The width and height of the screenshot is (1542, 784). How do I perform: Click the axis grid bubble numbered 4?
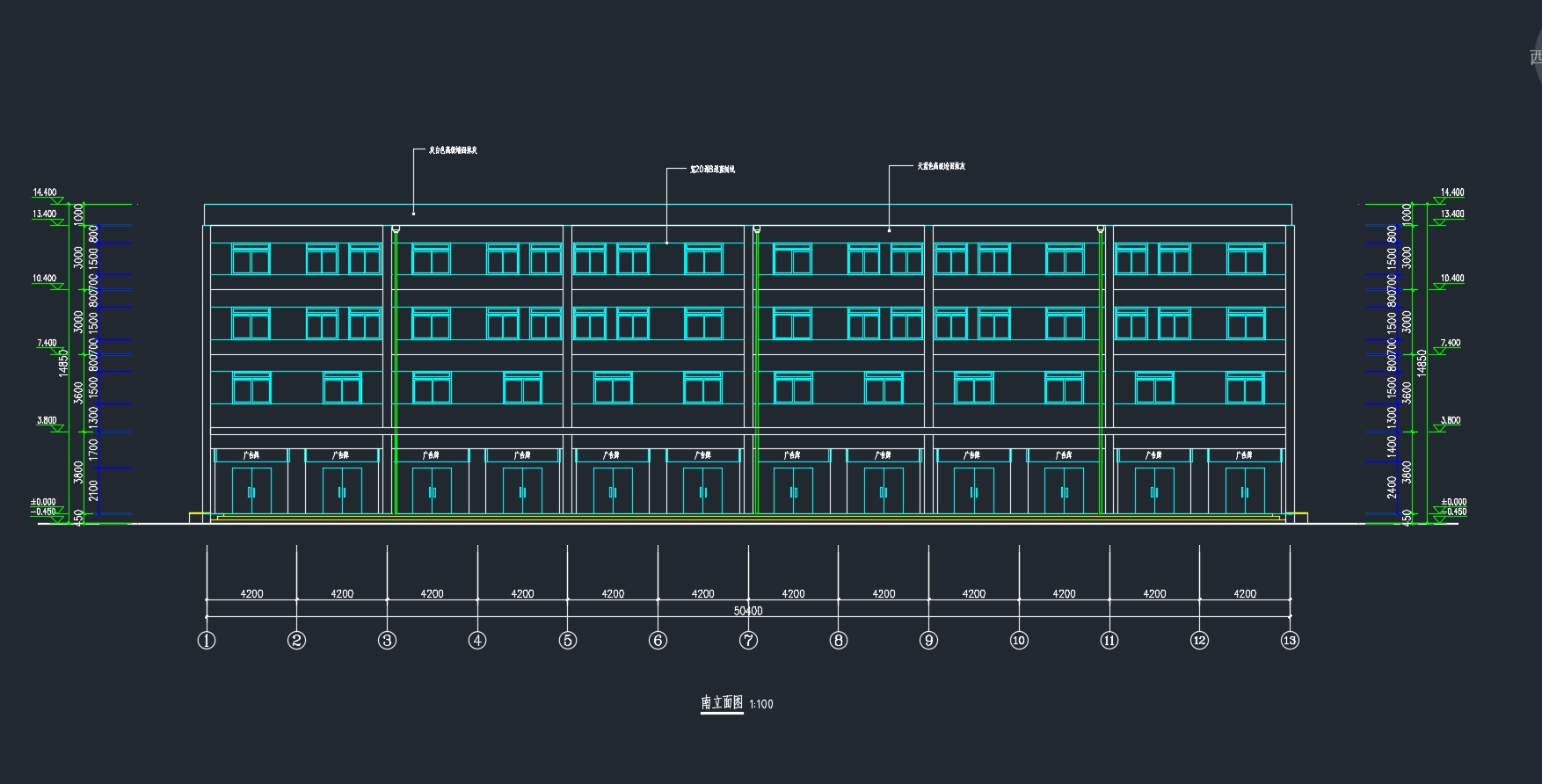click(477, 641)
